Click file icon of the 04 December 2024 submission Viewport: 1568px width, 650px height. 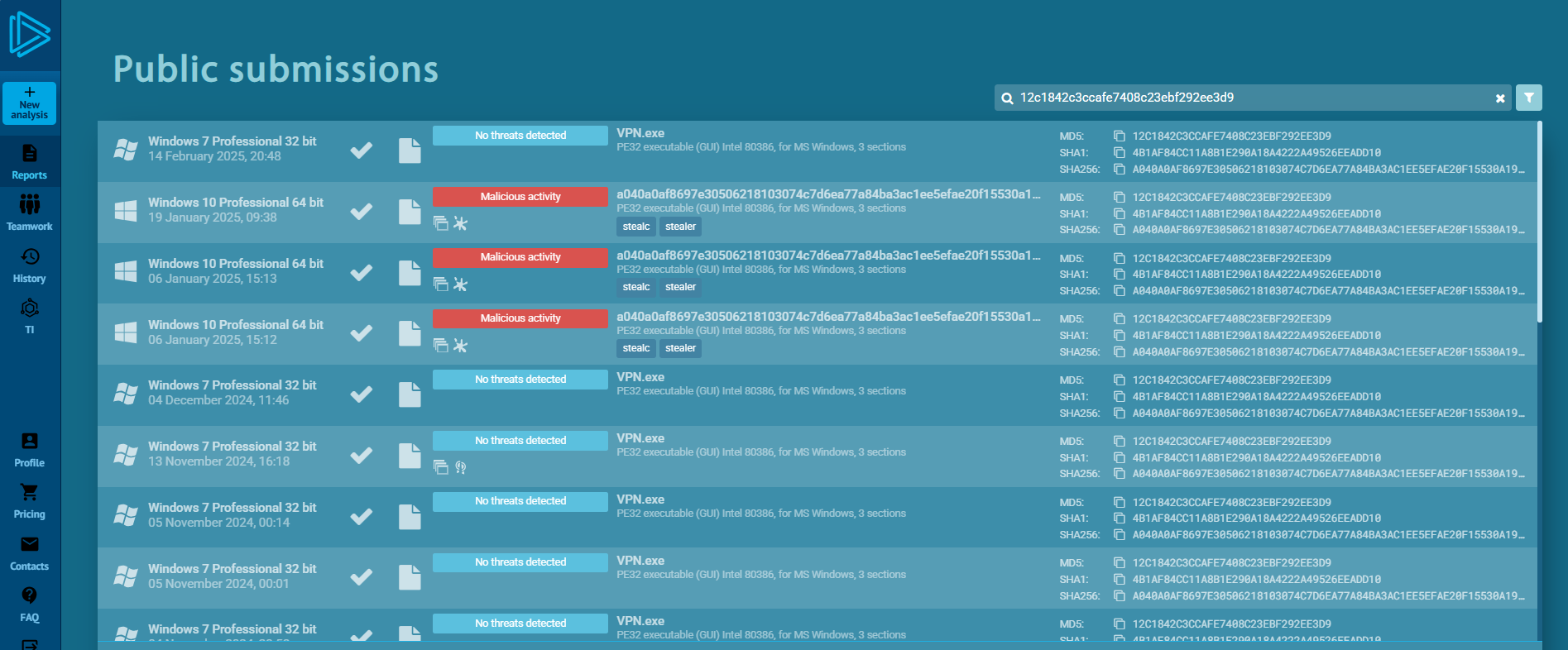tap(410, 394)
